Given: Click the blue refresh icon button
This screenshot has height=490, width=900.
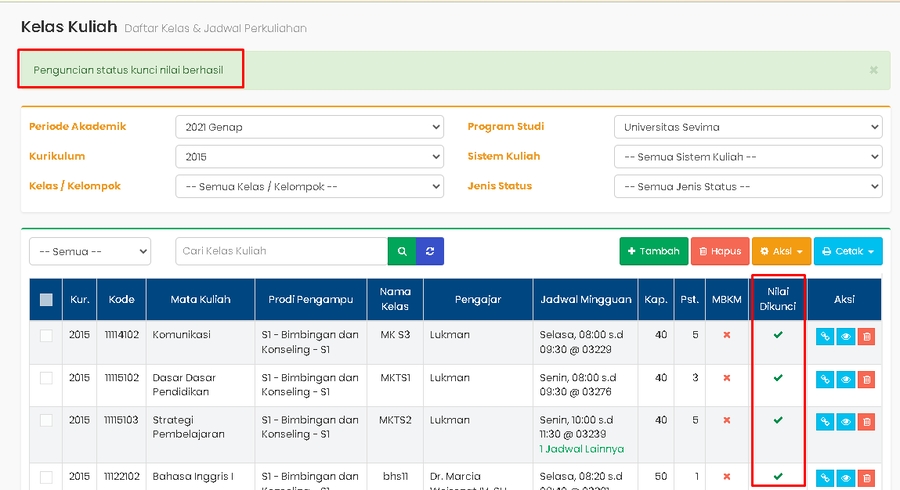Looking at the screenshot, I should (x=430, y=251).
